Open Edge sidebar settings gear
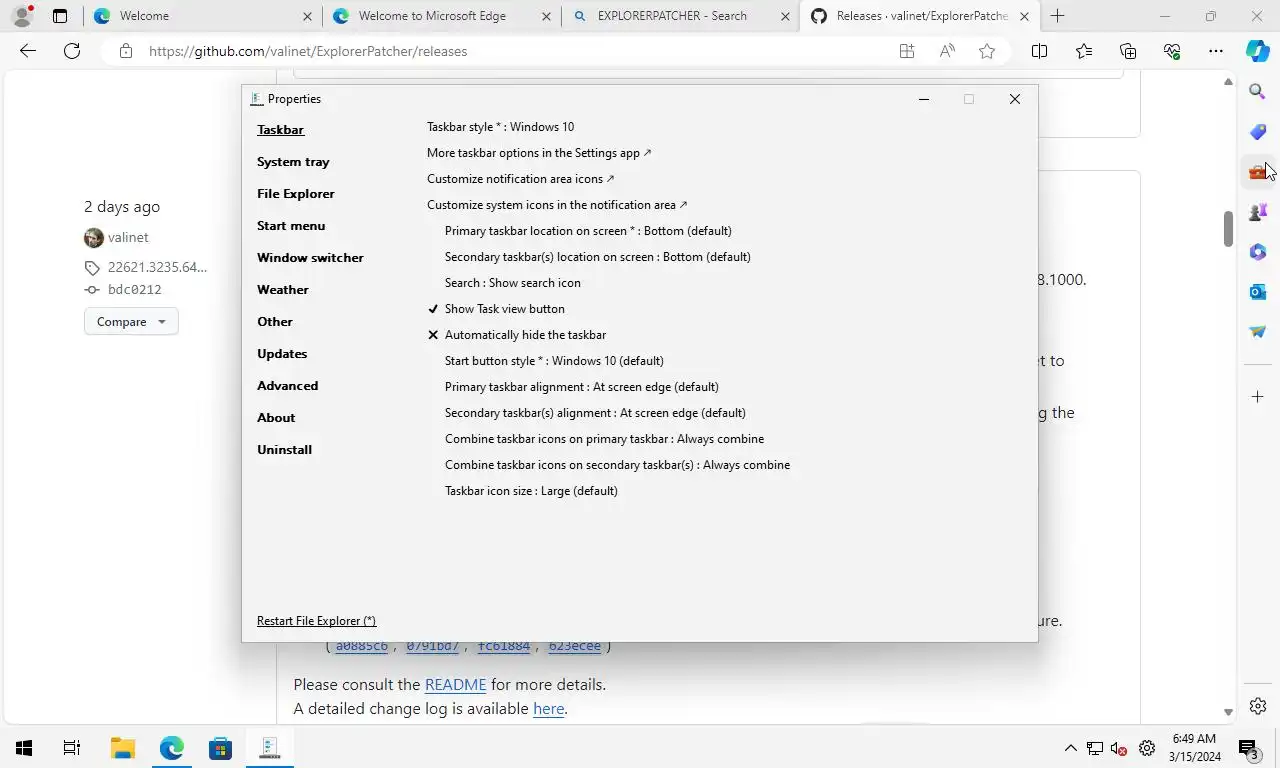Viewport: 1280px width, 768px height. tap(1258, 706)
